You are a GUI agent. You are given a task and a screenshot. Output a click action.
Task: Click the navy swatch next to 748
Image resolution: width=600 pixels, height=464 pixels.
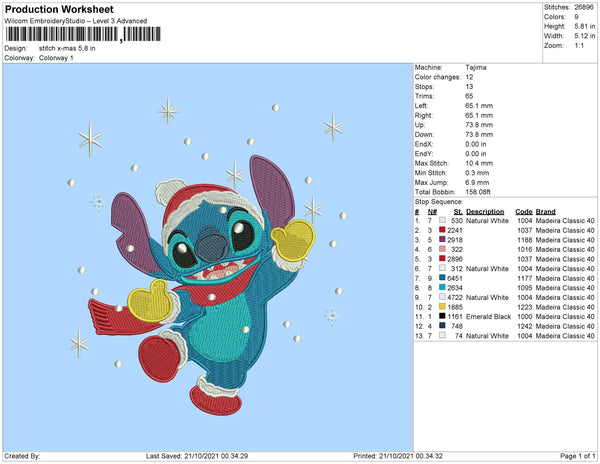click(442, 326)
